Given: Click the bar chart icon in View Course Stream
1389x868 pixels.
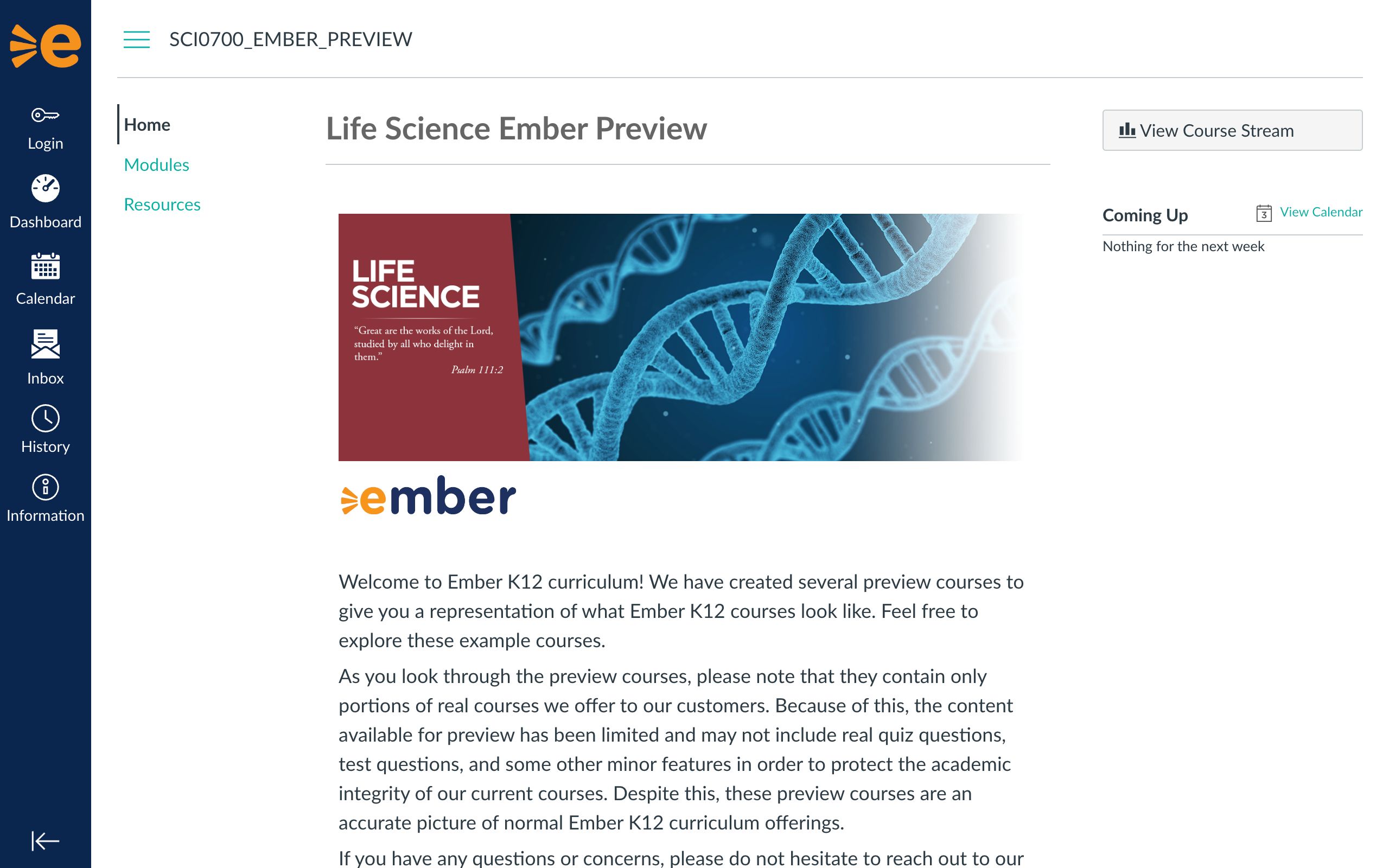Looking at the screenshot, I should pos(1129,130).
